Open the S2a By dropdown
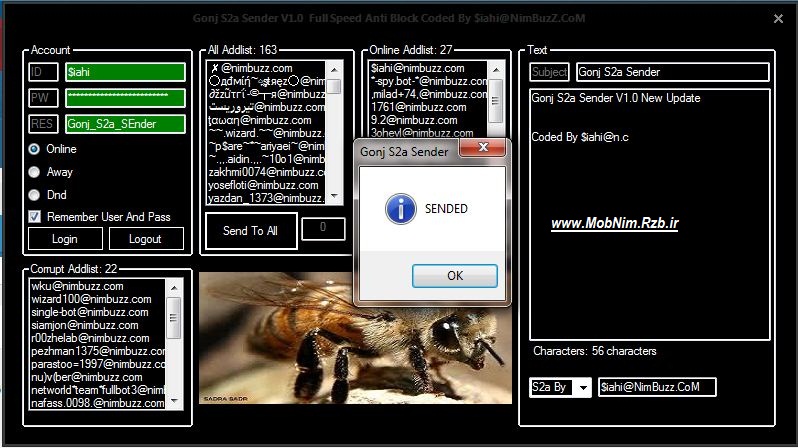Viewport: 798px width, 448px height. 583,387
